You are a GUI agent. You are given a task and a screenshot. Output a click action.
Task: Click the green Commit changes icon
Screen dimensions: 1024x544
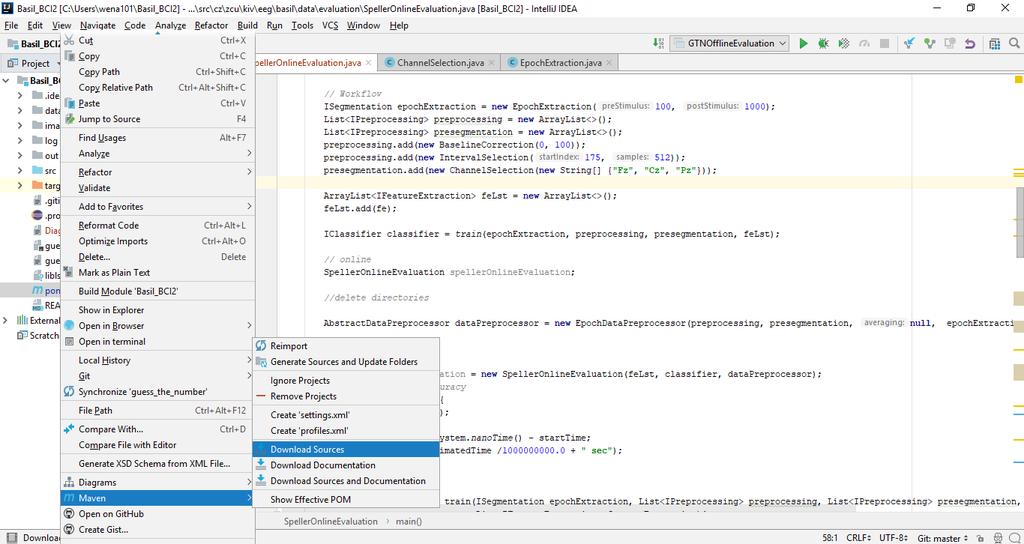pyautogui.click(x=929, y=44)
